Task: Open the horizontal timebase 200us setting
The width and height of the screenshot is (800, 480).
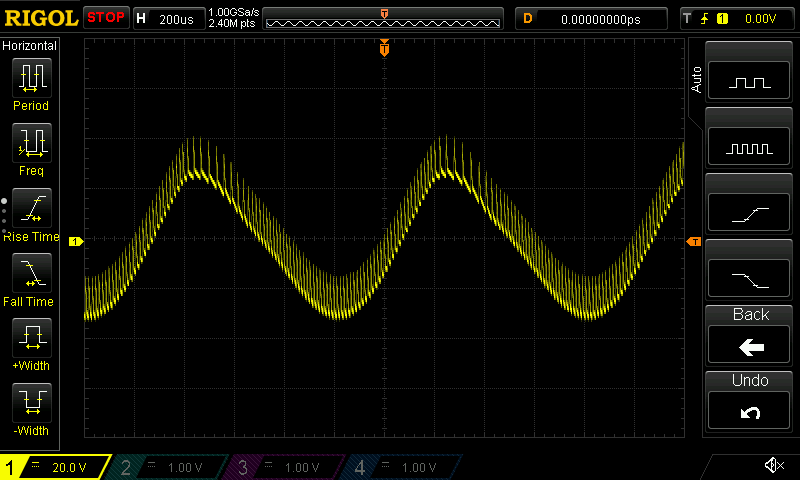Action: 169,19
